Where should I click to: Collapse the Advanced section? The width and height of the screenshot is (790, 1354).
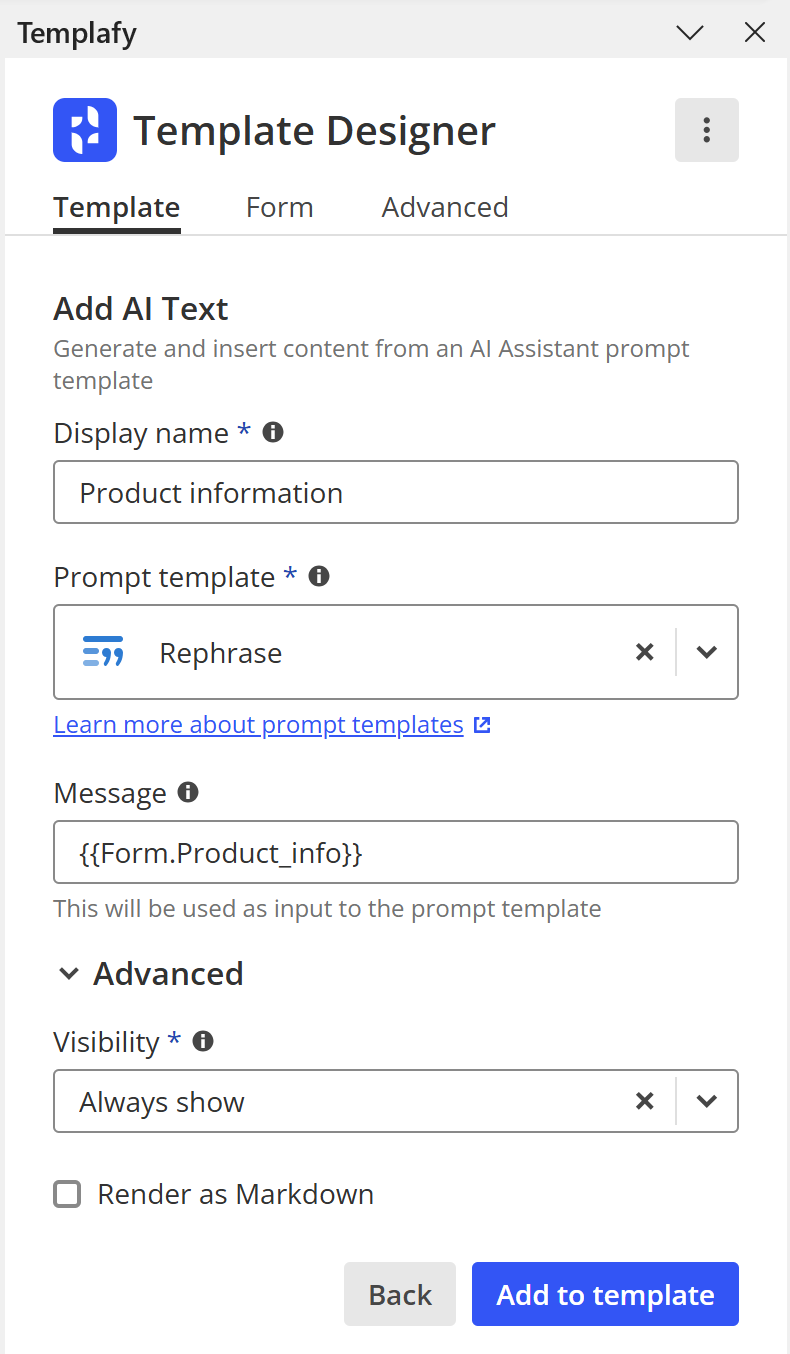point(69,973)
